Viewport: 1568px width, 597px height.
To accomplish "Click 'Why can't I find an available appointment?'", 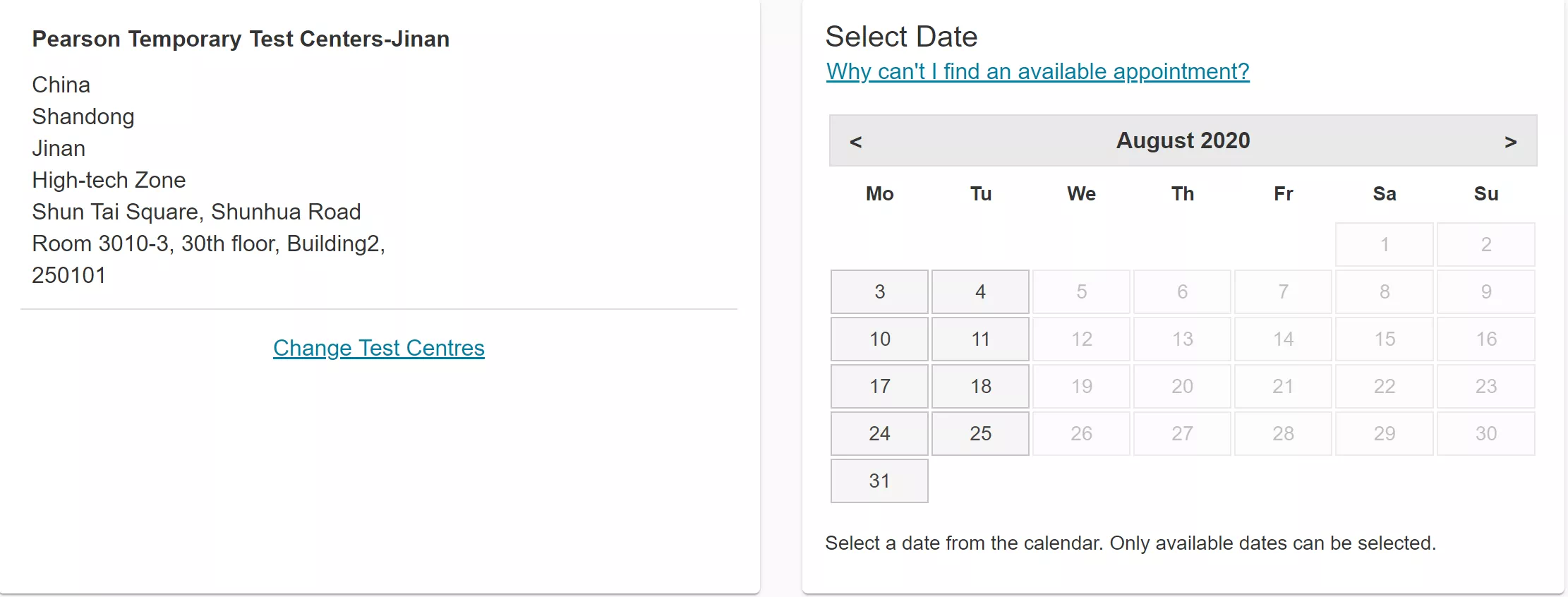I will click(1037, 71).
